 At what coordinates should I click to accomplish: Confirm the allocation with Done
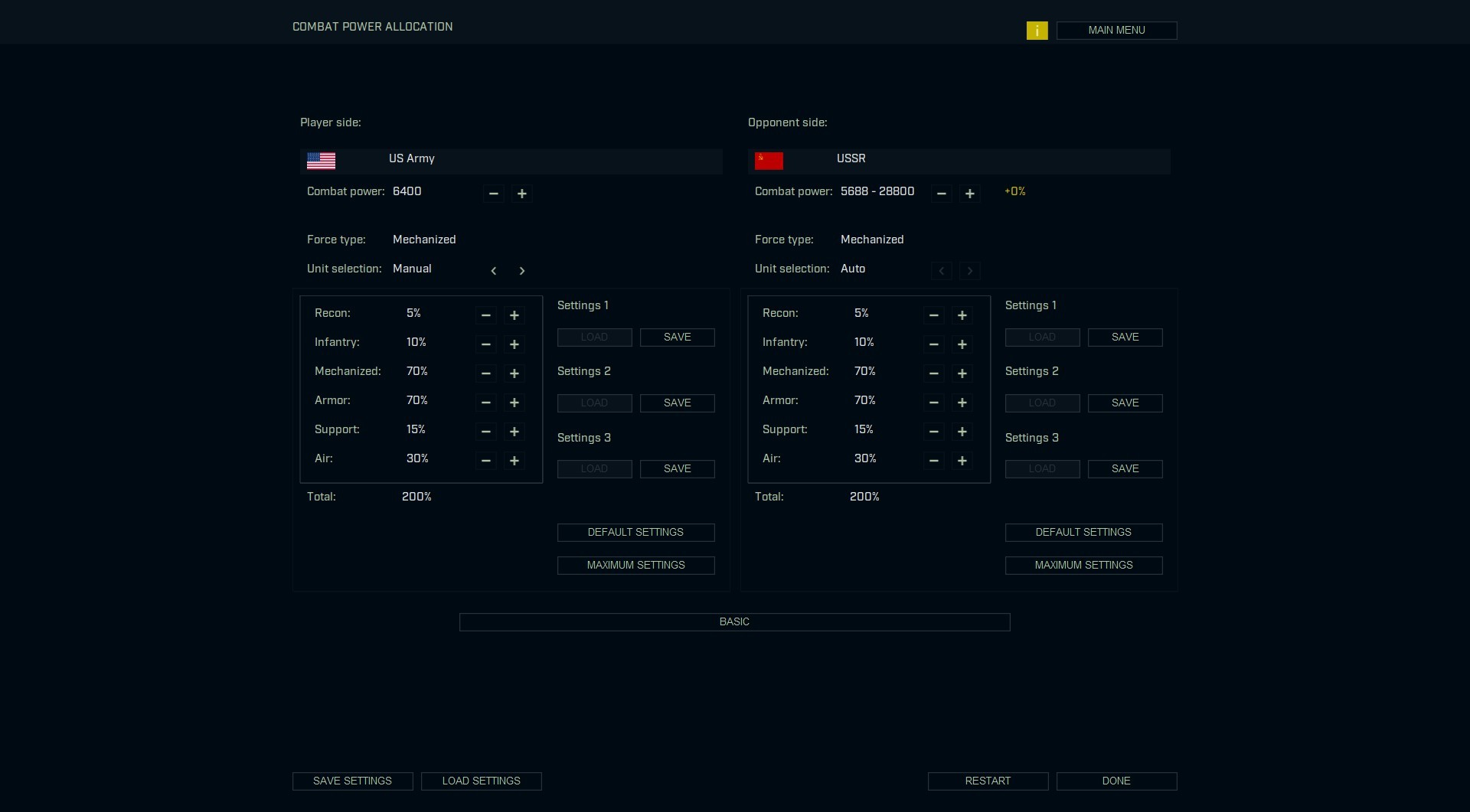(1116, 781)
